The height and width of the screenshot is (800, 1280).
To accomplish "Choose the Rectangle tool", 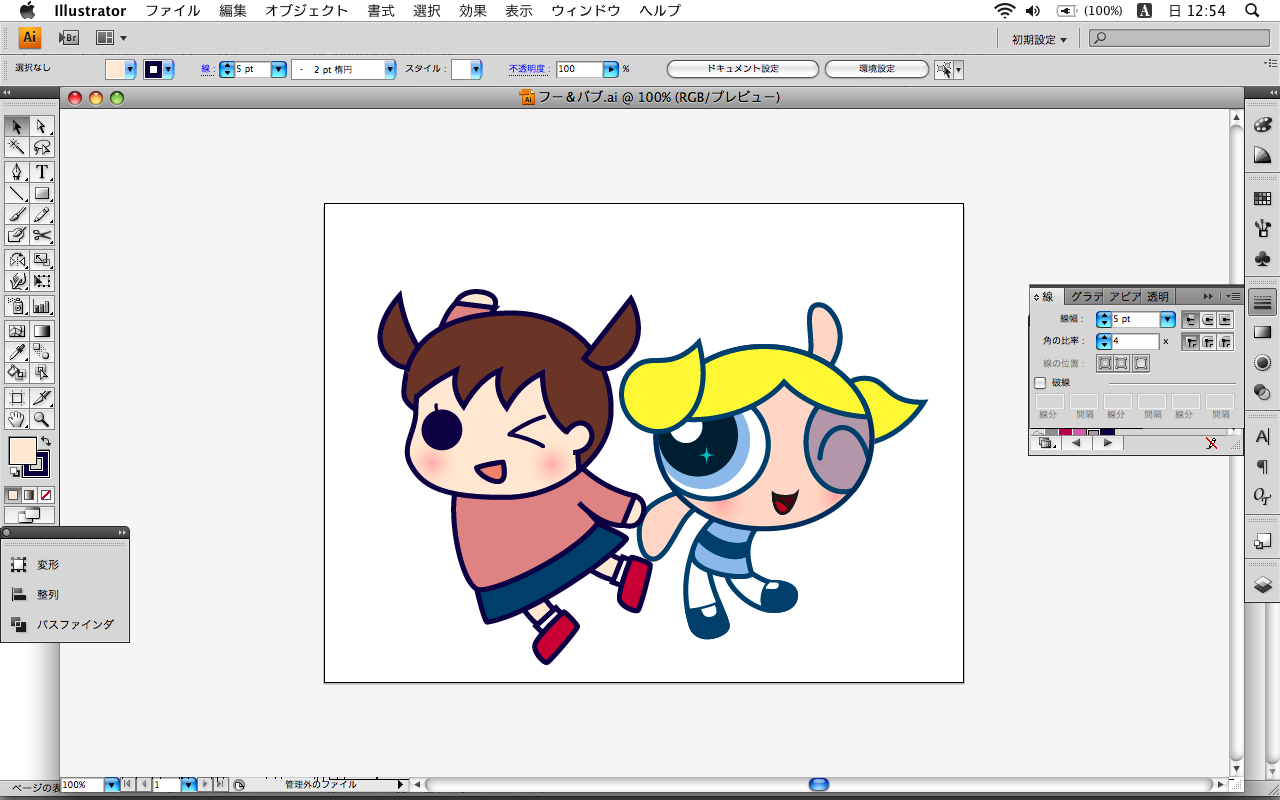I will click(x=42, y=193).
